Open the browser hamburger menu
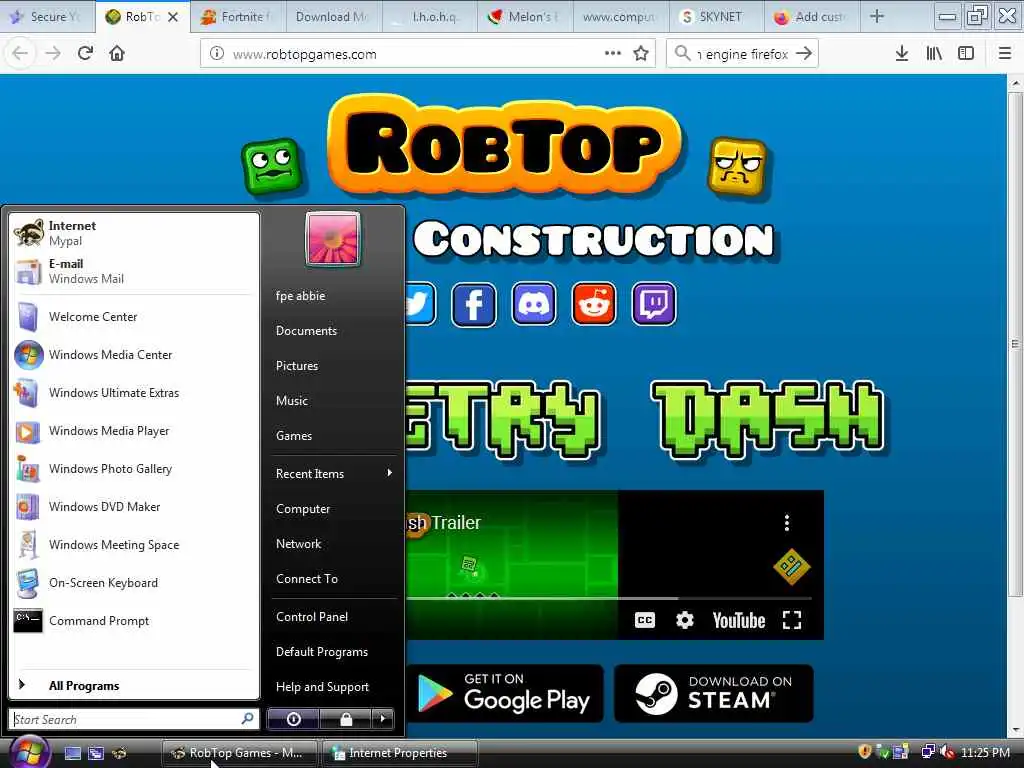Screen dimensions: 1024x768 pos(1005,54)
